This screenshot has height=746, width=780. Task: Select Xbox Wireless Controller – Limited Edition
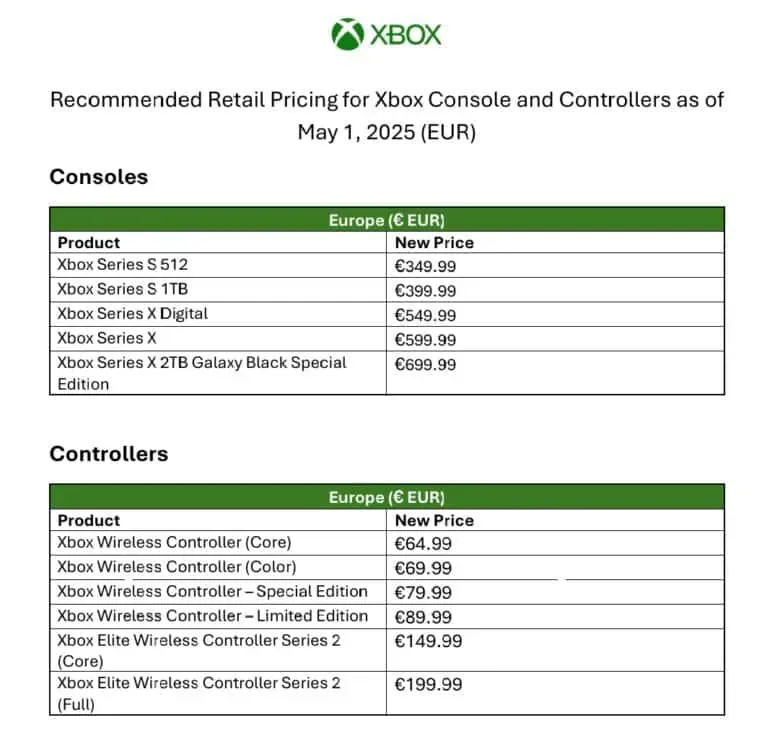pyautogui.click(x=212, y=616)
